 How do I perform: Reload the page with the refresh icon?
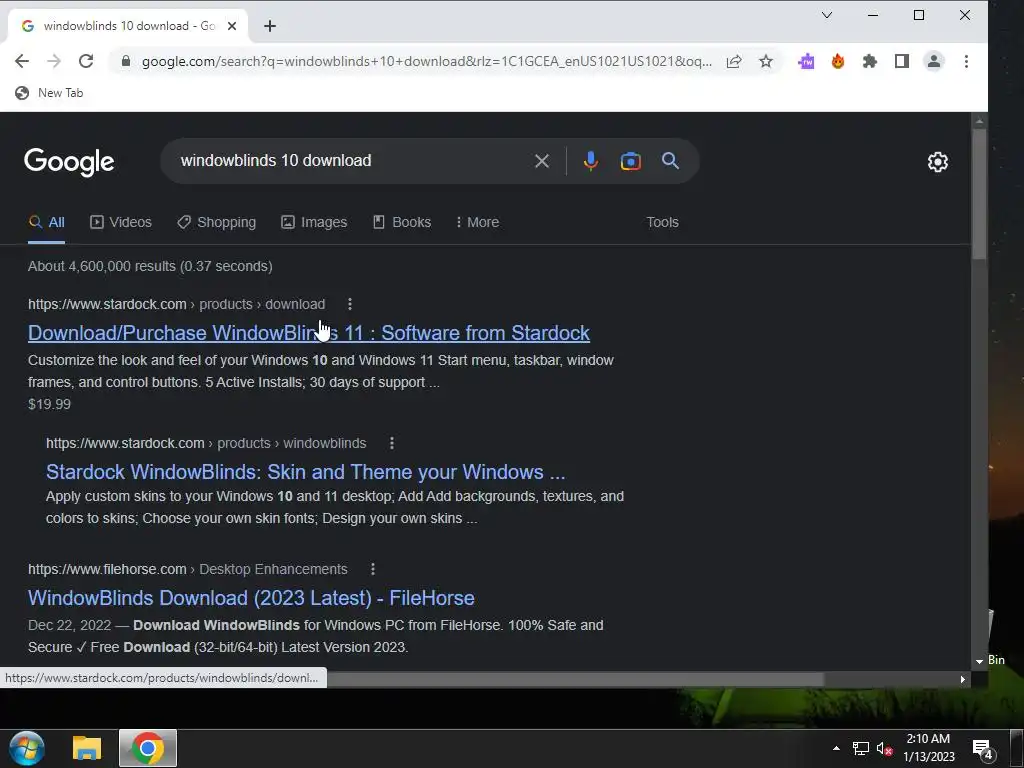[86, 61]
